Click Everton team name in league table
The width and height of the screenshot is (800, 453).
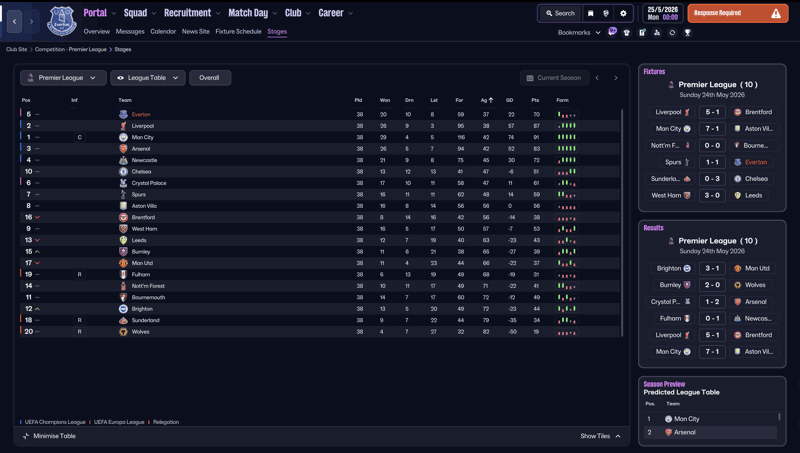141,114
